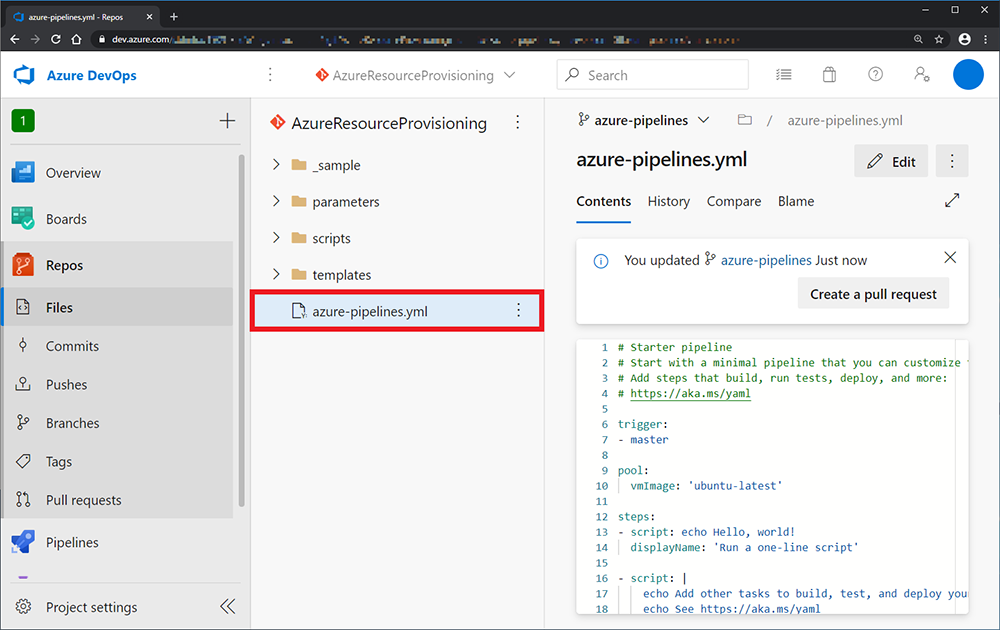Open the User settings icon
The height and width of the screenshot is (630, 1000).
tap(922, 75)
